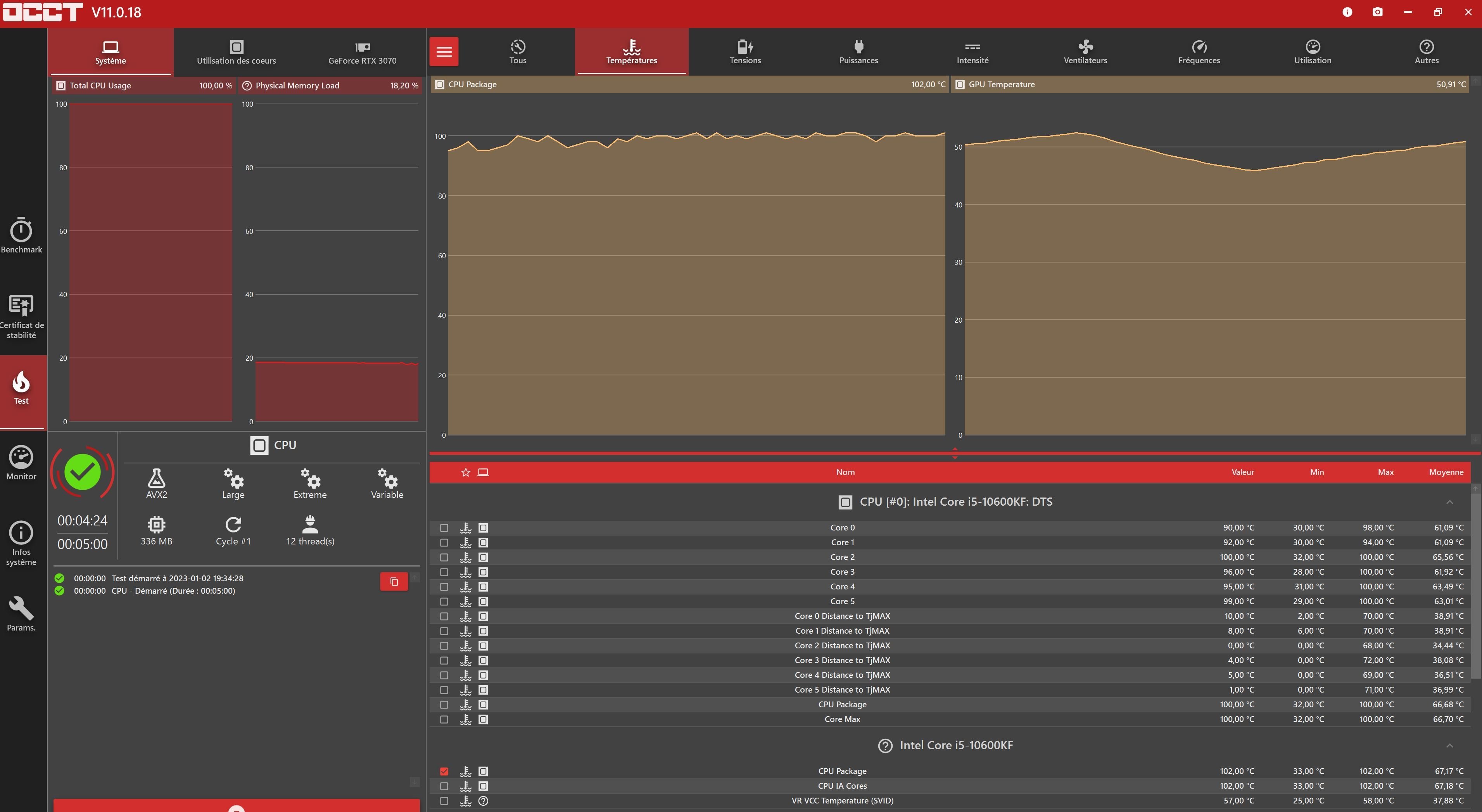
Task: Click the 336 MB memory setting
Action: 157,530
